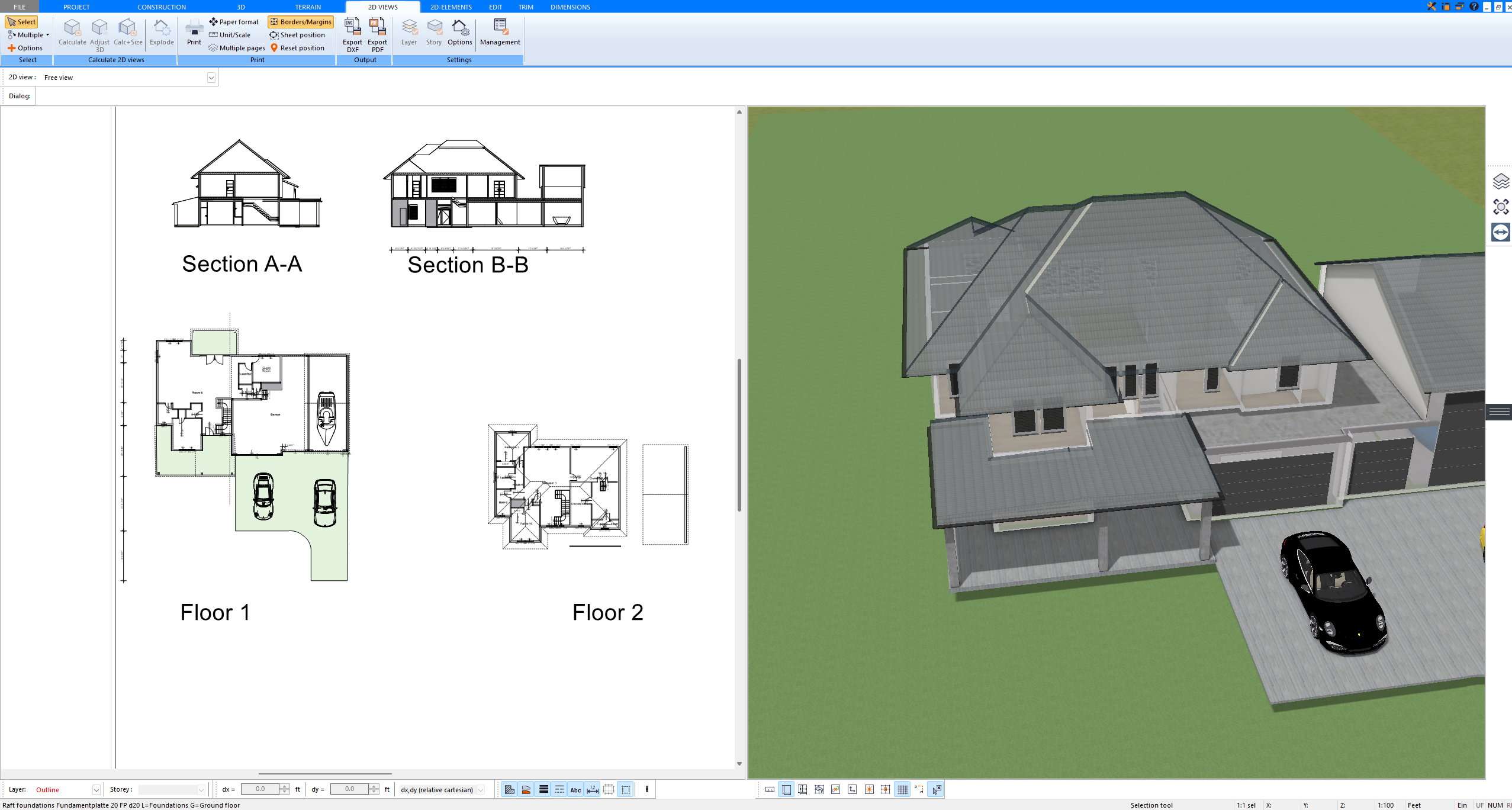The height and width of the screenshot is (810, 1512).
Task: Click the help question mark icon
Action: 1474,7
